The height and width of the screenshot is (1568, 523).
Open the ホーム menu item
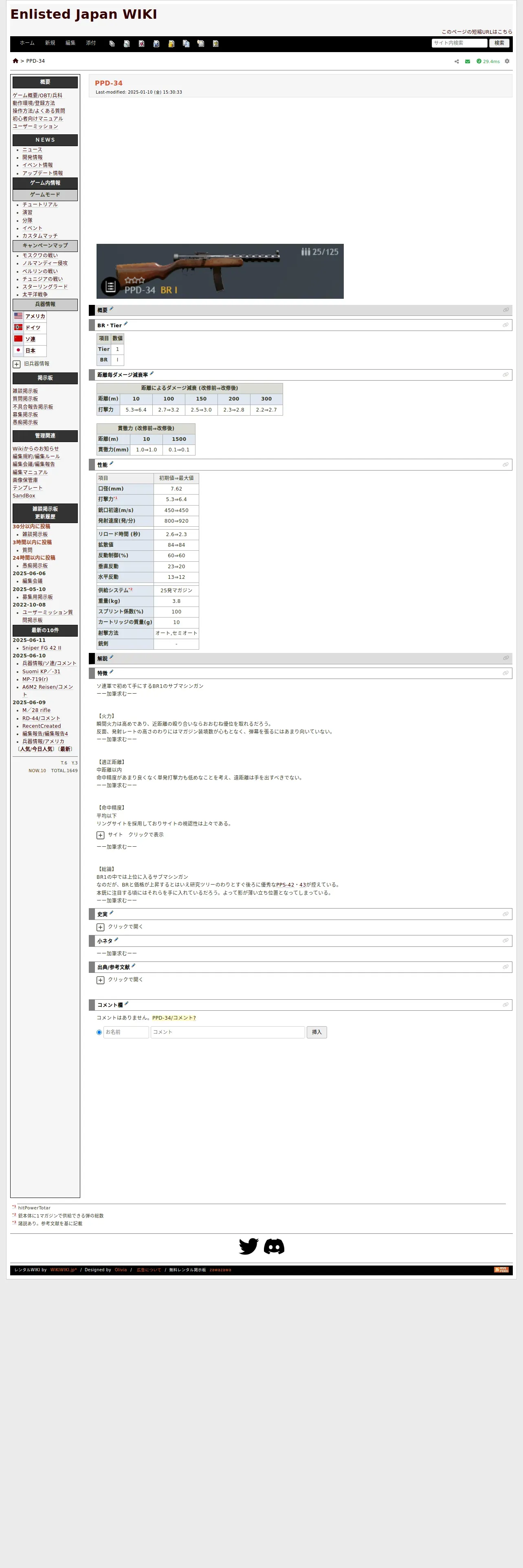coord(27,43)
